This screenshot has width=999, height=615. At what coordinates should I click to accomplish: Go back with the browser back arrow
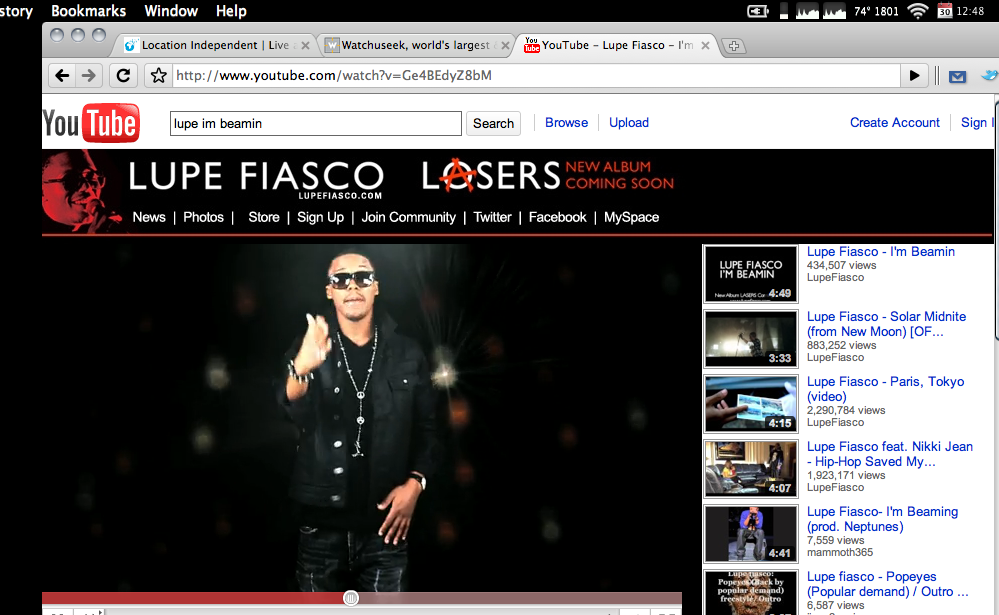pyautogui.click(x=62, y=76)
